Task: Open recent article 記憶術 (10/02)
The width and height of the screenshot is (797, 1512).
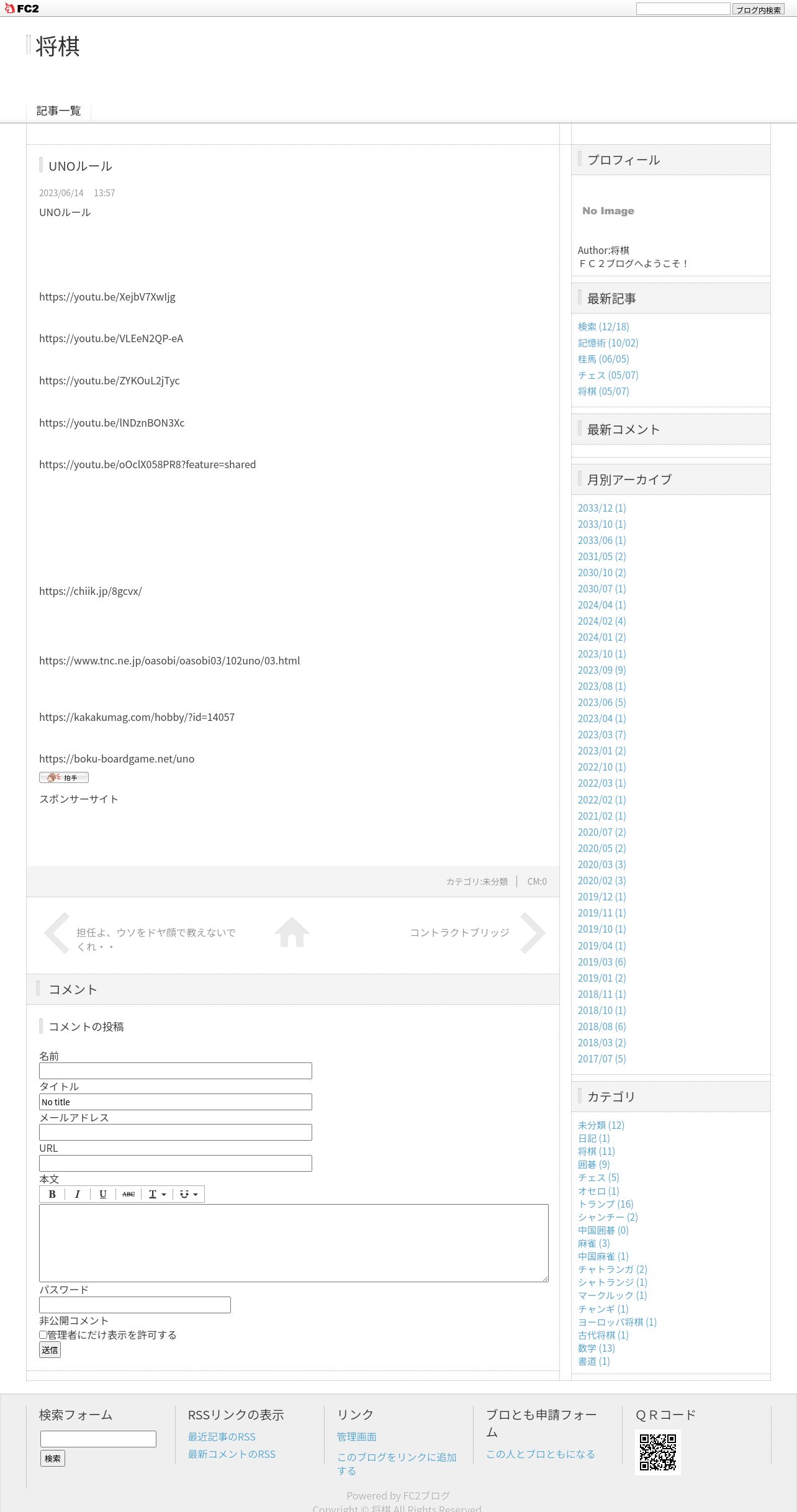Action: point(608,343)
